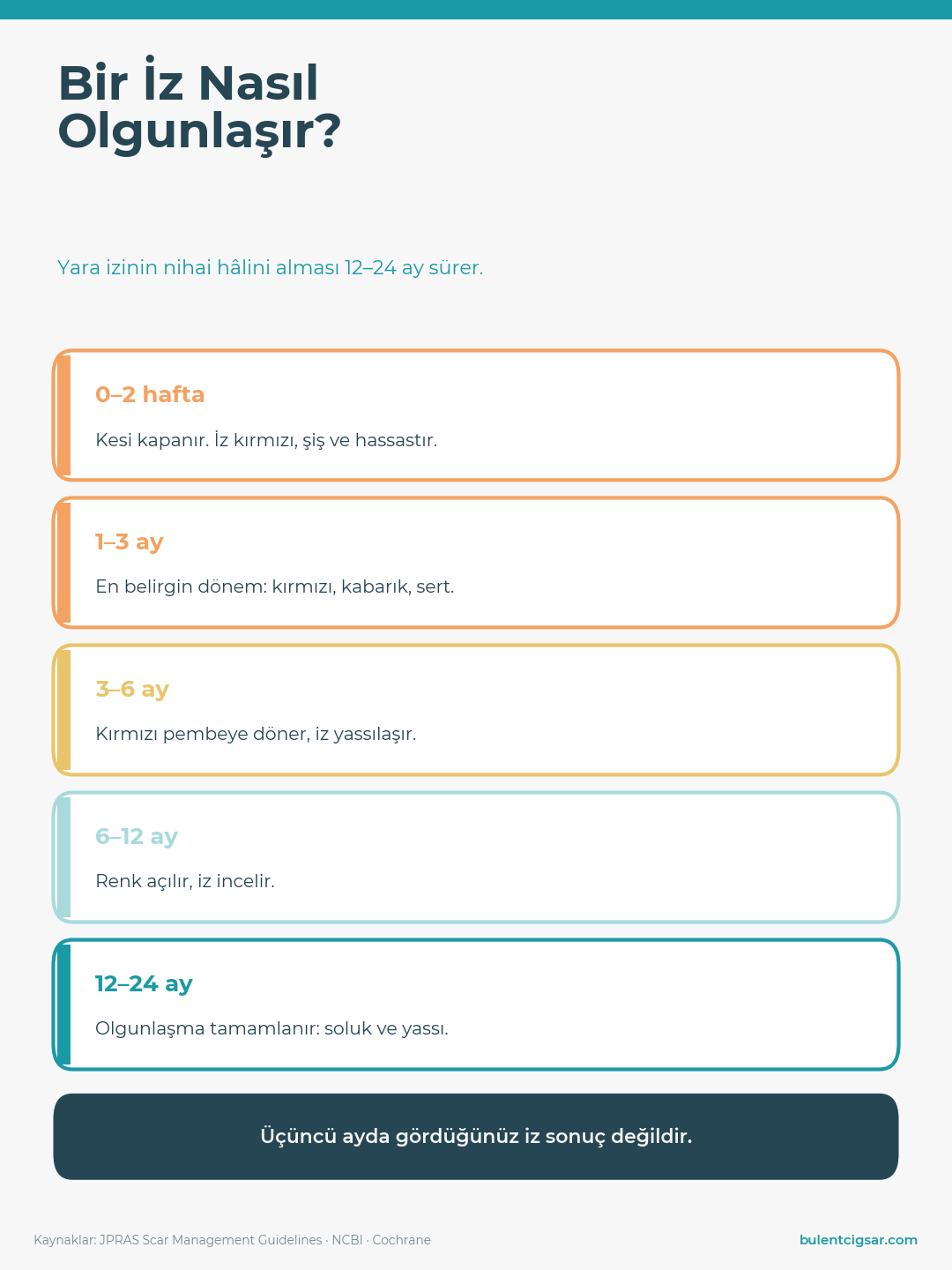952x1270 pixels.
Task: Click the '6–12 ay' heading
Action: tap(137, 836)
